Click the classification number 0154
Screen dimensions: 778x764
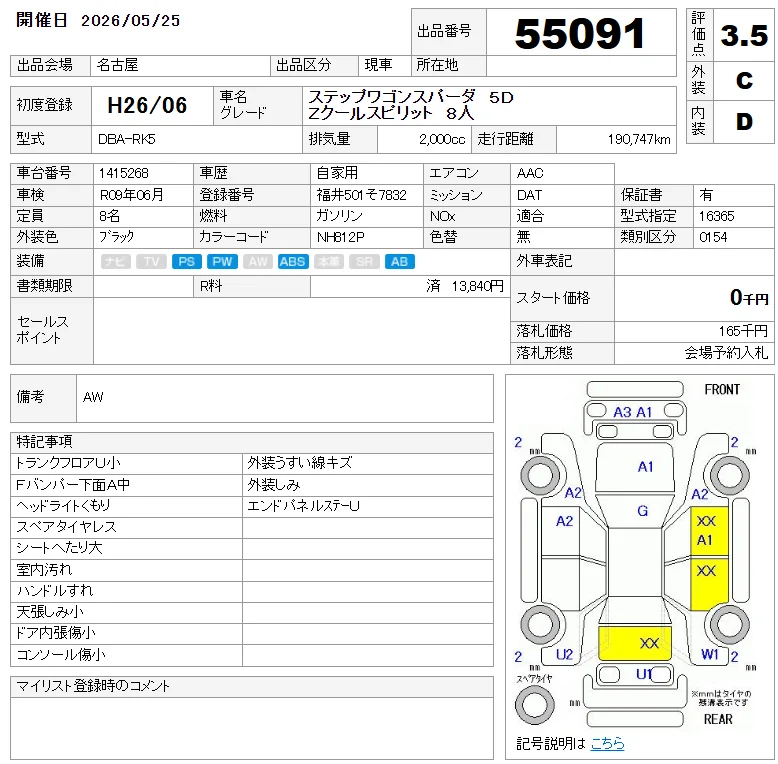tap(713, 237)
